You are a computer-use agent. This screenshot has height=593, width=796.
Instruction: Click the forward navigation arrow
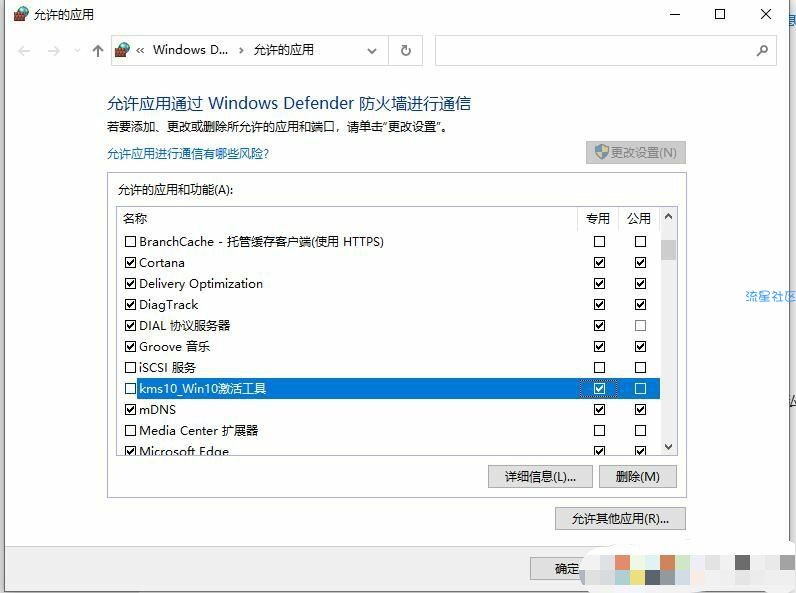tap(54, 51)
